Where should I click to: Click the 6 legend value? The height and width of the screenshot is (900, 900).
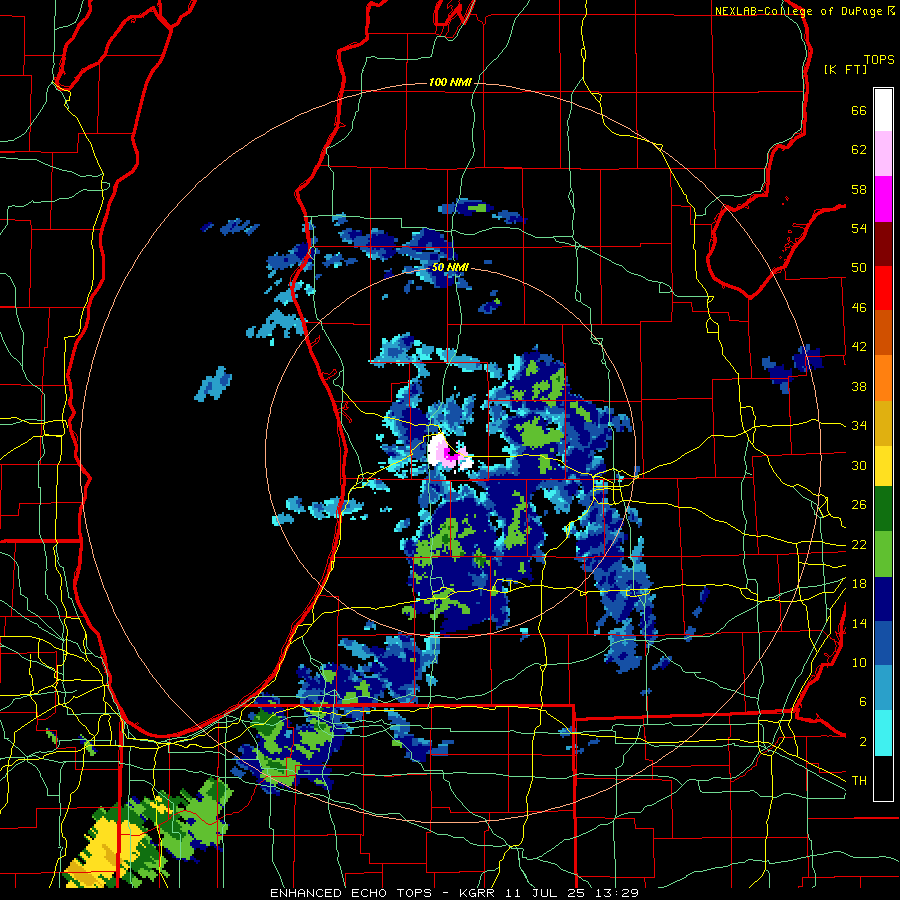click(x=862, y=701)
